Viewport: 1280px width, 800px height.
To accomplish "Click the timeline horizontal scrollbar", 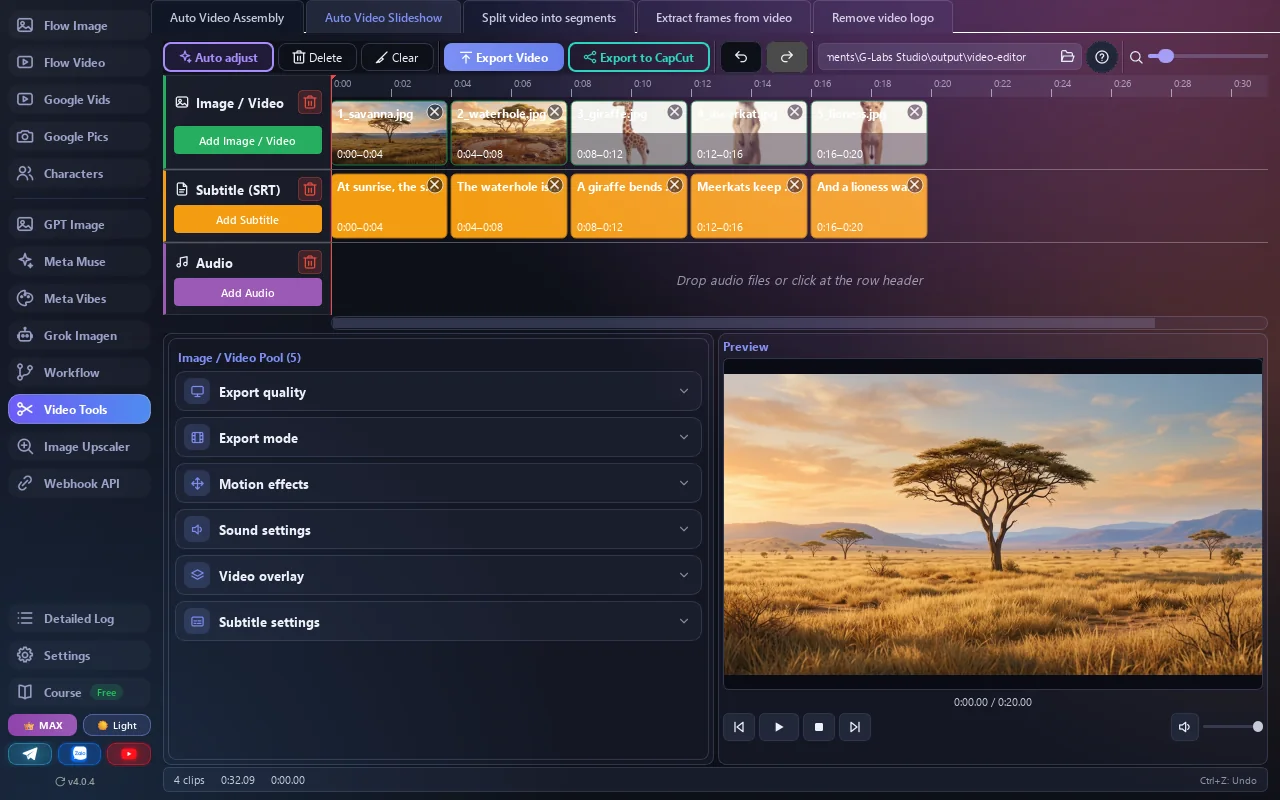I will click(743, 323).
